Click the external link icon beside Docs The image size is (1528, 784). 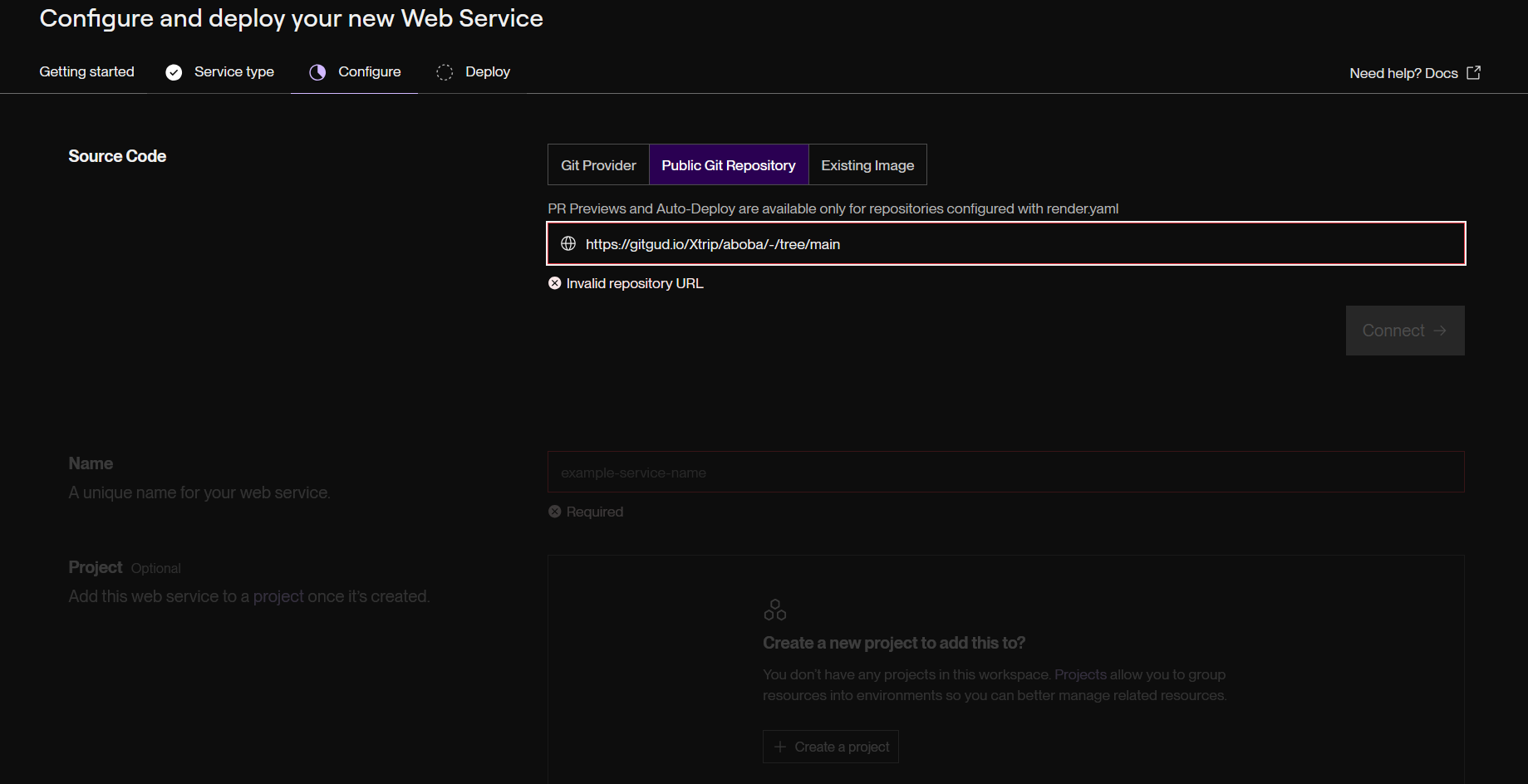(1473, 73)
